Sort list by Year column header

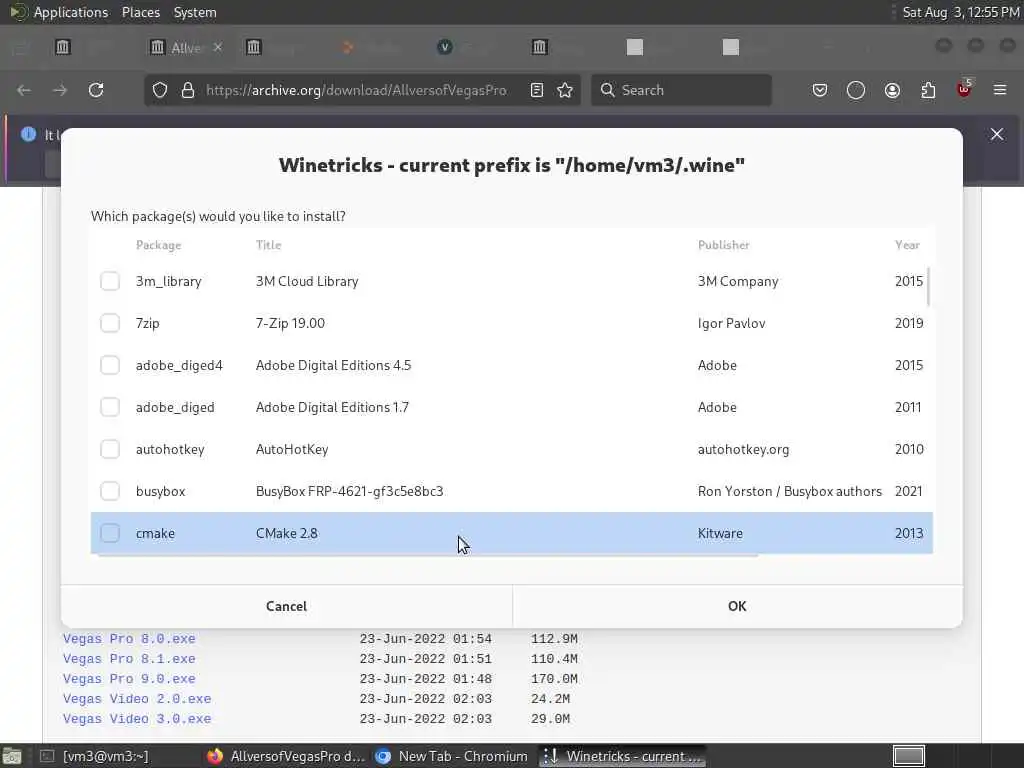click(x=907, y=245)
